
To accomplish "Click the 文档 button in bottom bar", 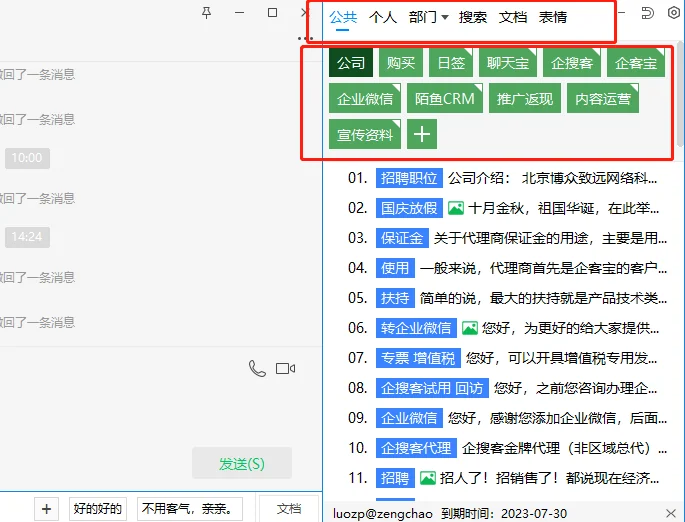I will (x=289, y=509).
